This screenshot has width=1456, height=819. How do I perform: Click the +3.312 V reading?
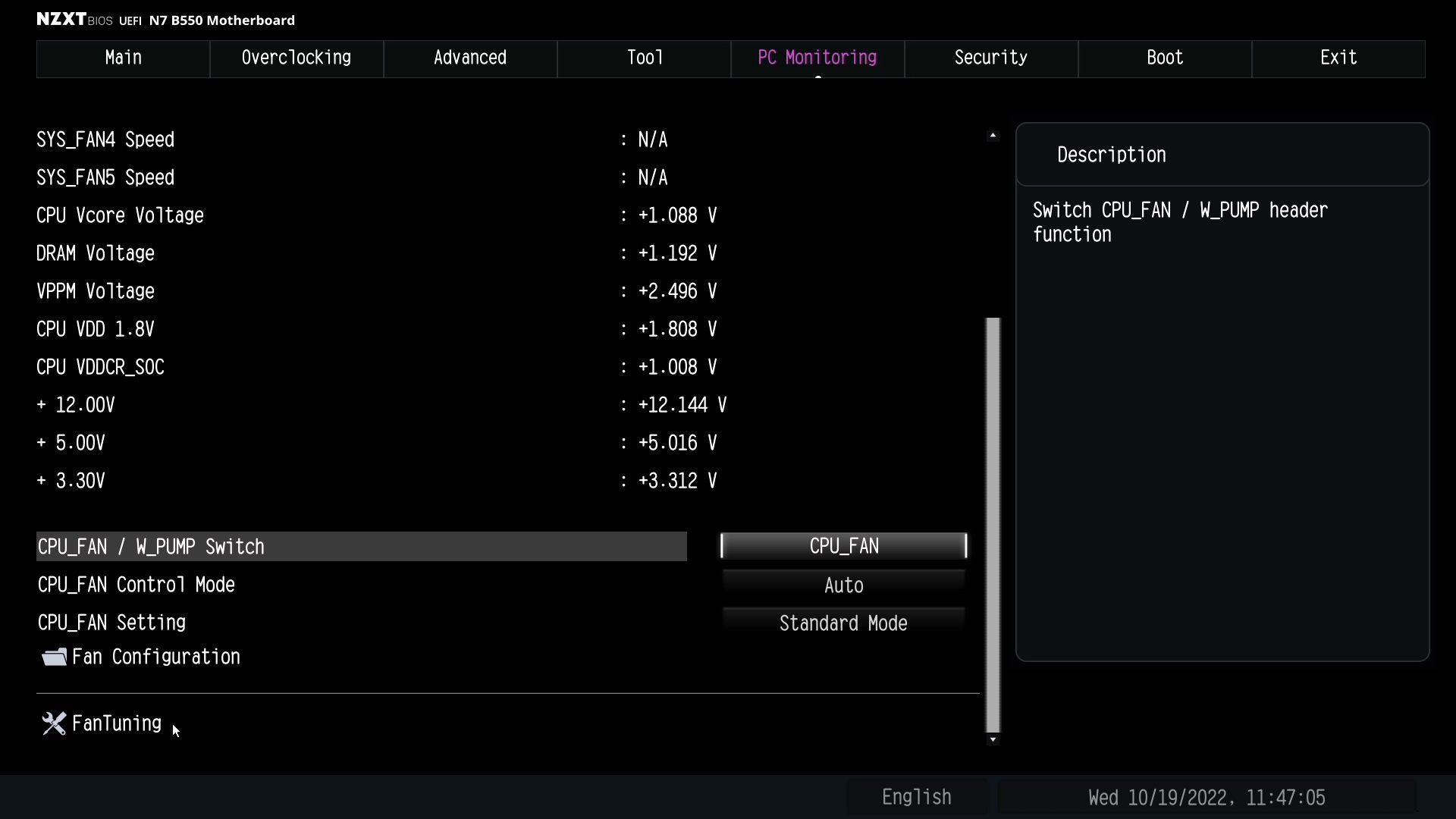[677, 481]
